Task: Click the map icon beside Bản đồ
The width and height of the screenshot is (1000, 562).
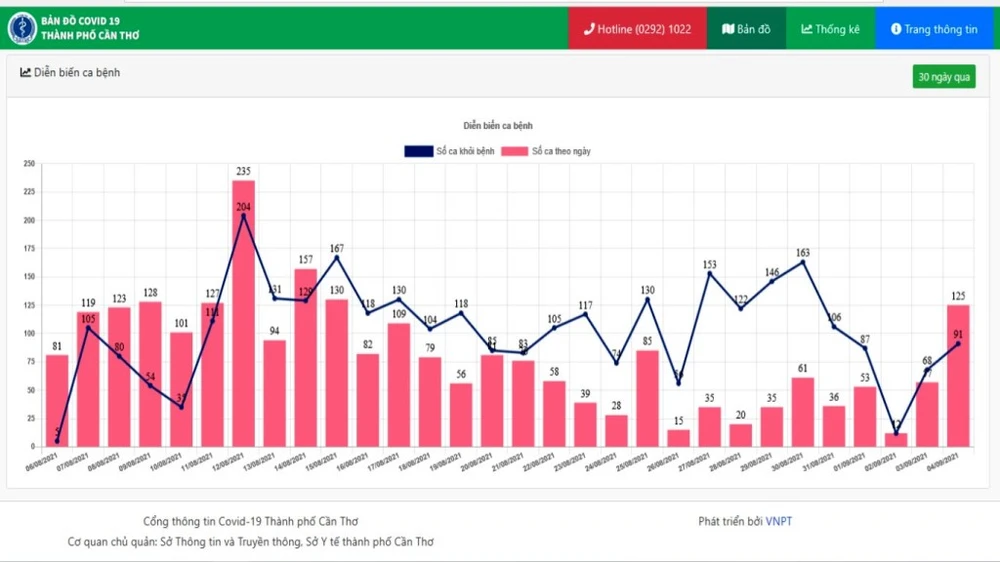Action: 728,29
